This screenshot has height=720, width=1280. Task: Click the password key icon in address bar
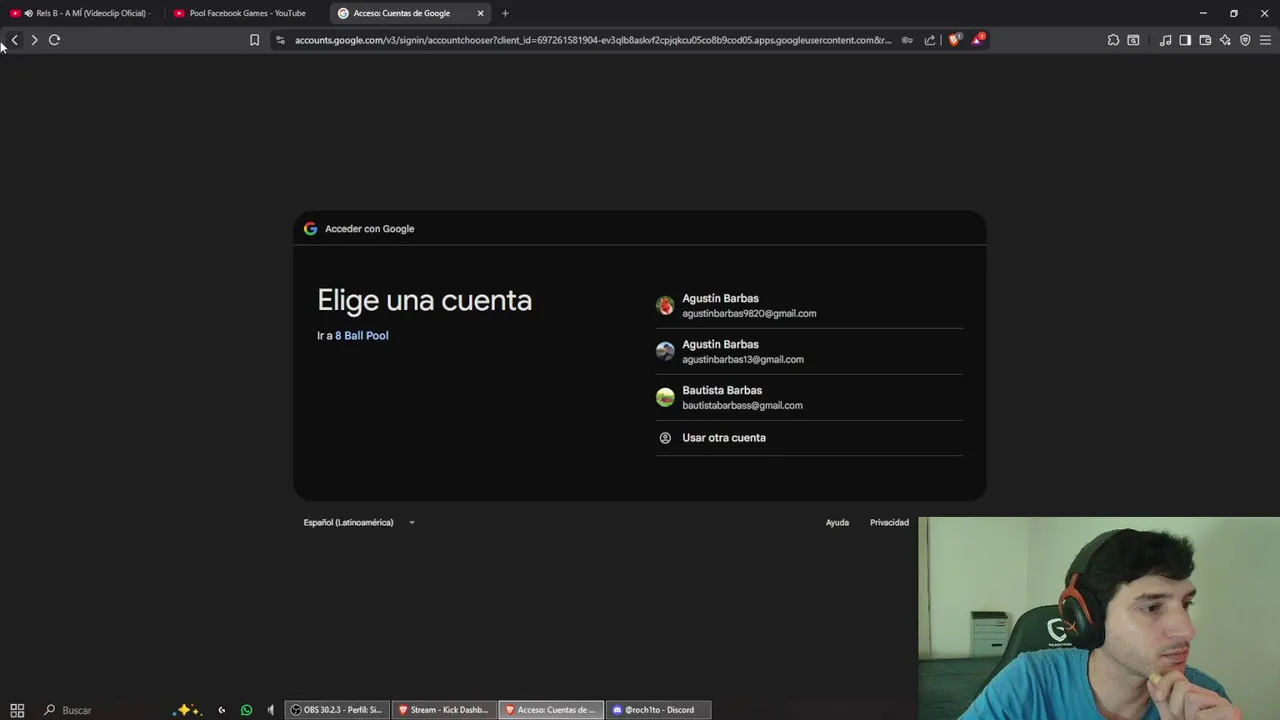click(x=907, y=40)
